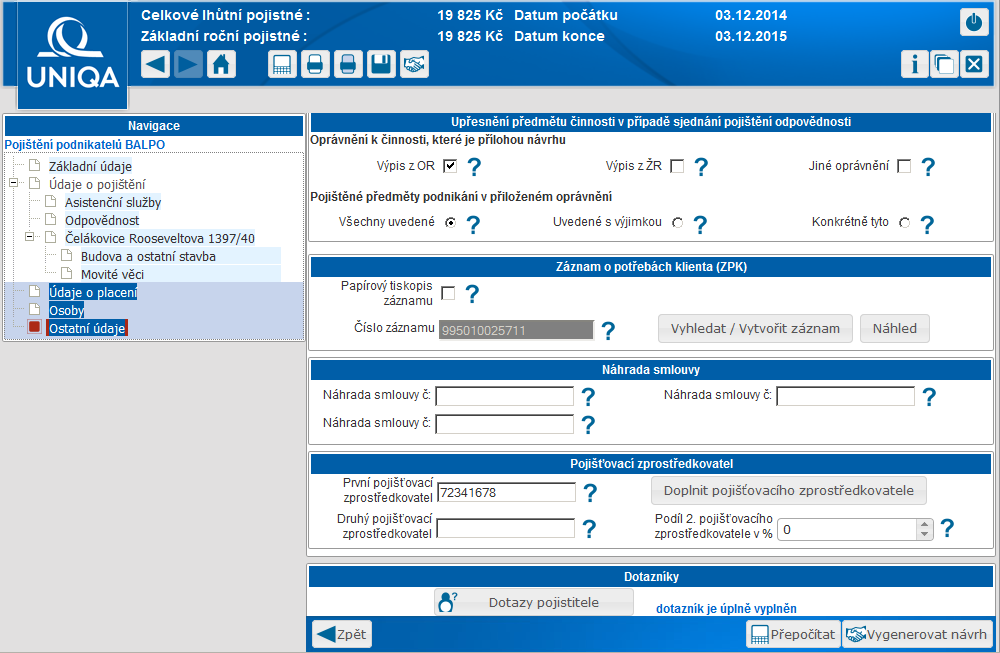Open help beside lower-left Náhrada smlouvy field
This screenshot has height=653, width=1000.
(588, 424)
